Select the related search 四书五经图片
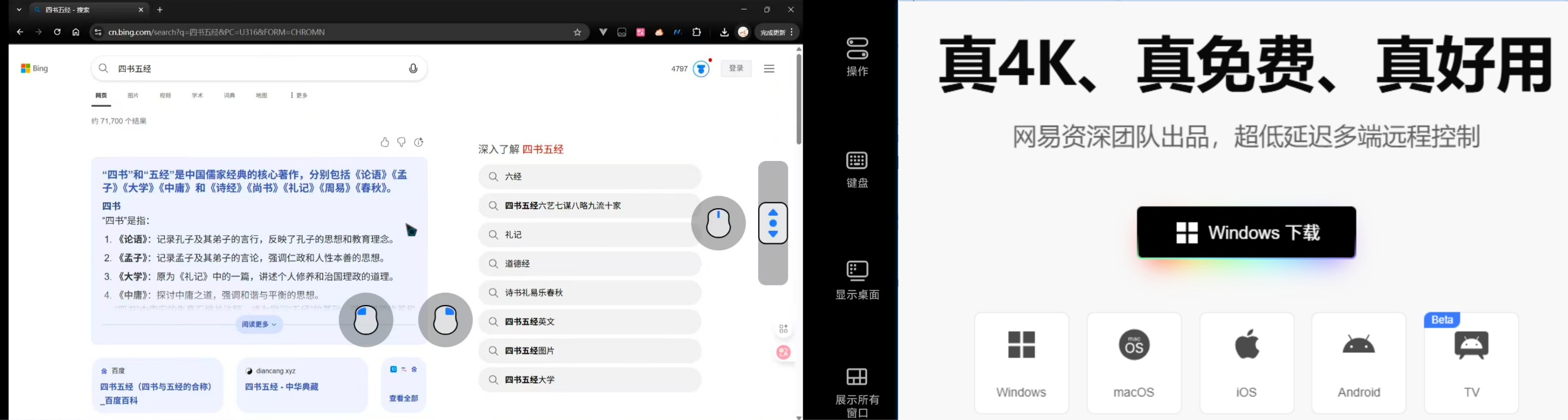This screenshot has height=420, width=1568. [590, 350]
